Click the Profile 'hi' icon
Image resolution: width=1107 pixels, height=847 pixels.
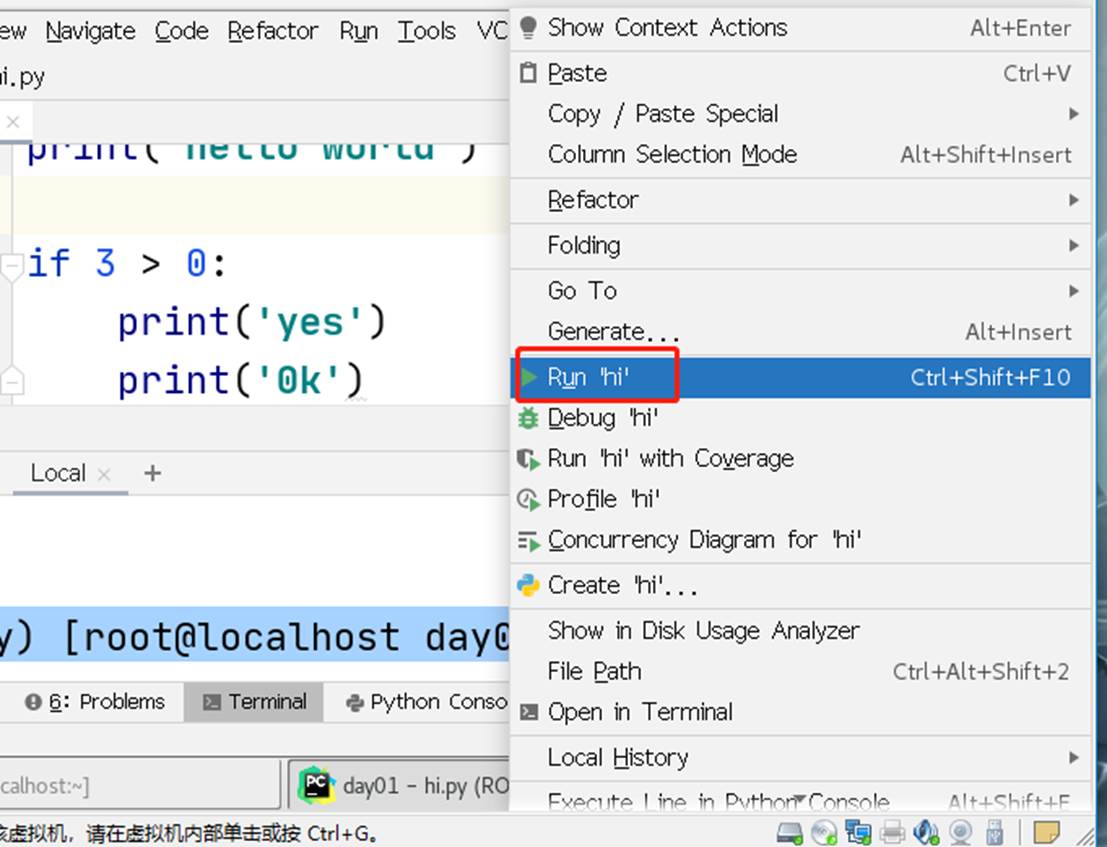[528, 499]
